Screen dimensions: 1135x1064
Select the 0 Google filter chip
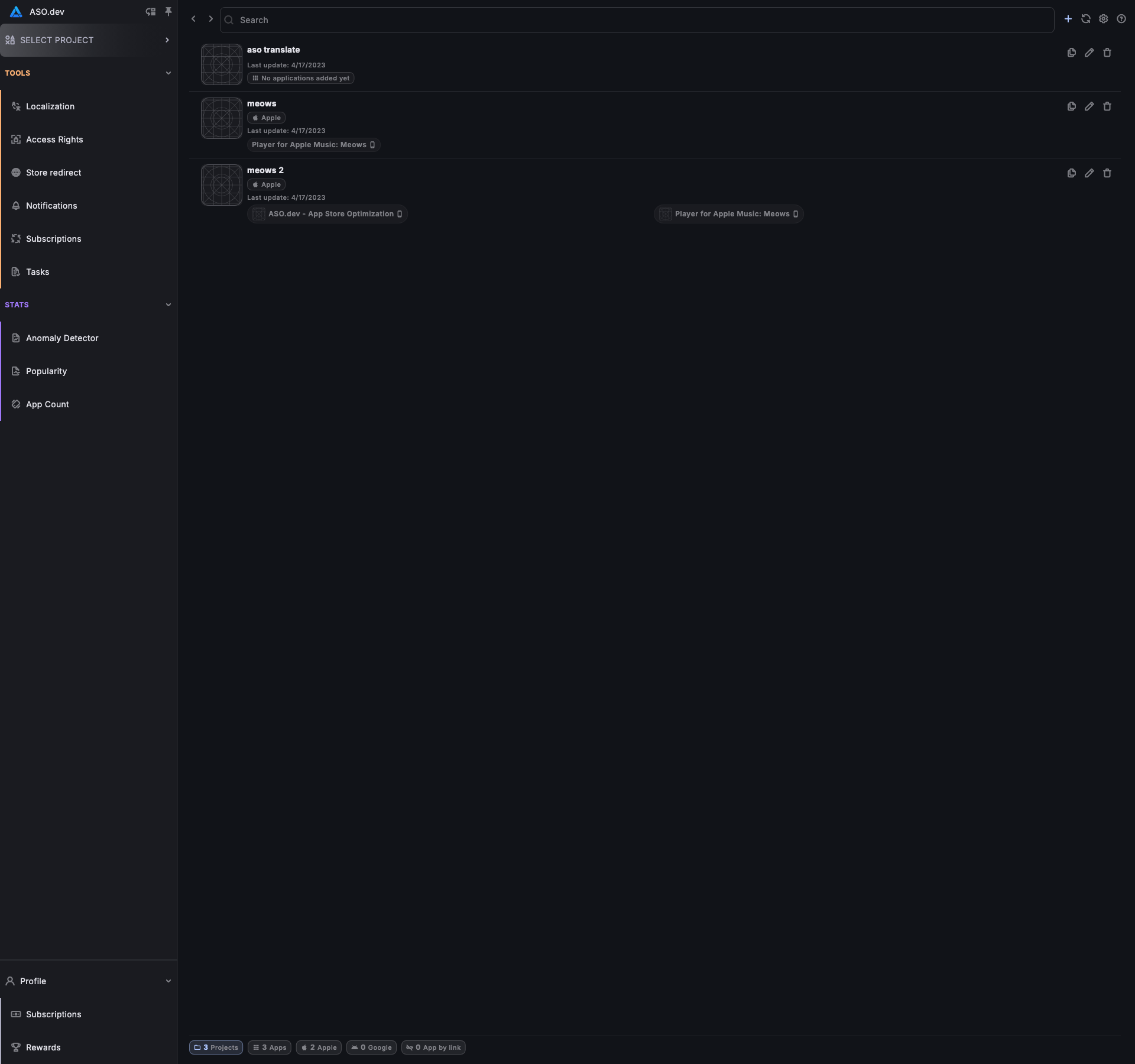pyautogui.click(x=371, y=1047)
